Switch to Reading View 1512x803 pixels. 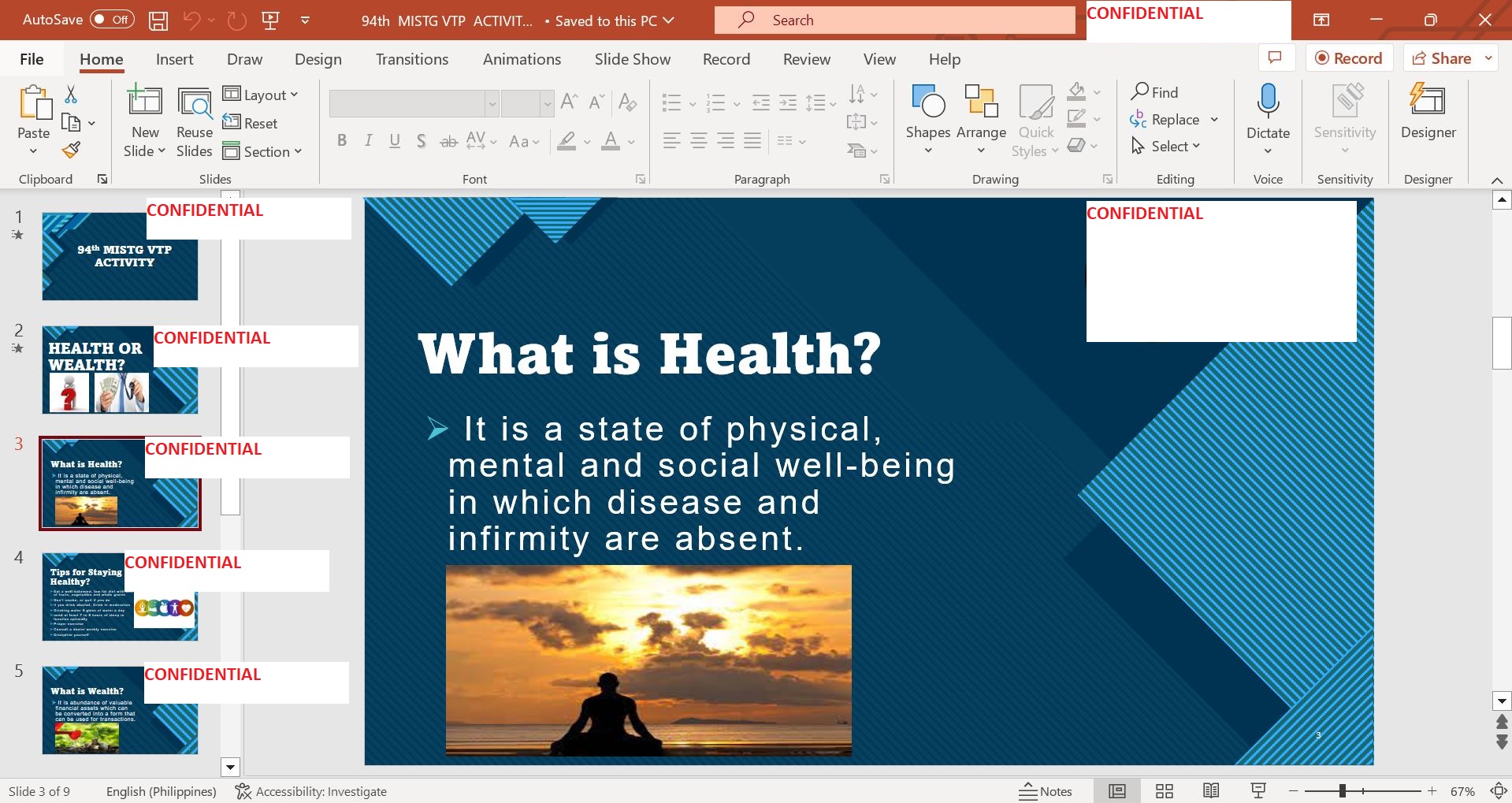click(x=1211, y=791)
